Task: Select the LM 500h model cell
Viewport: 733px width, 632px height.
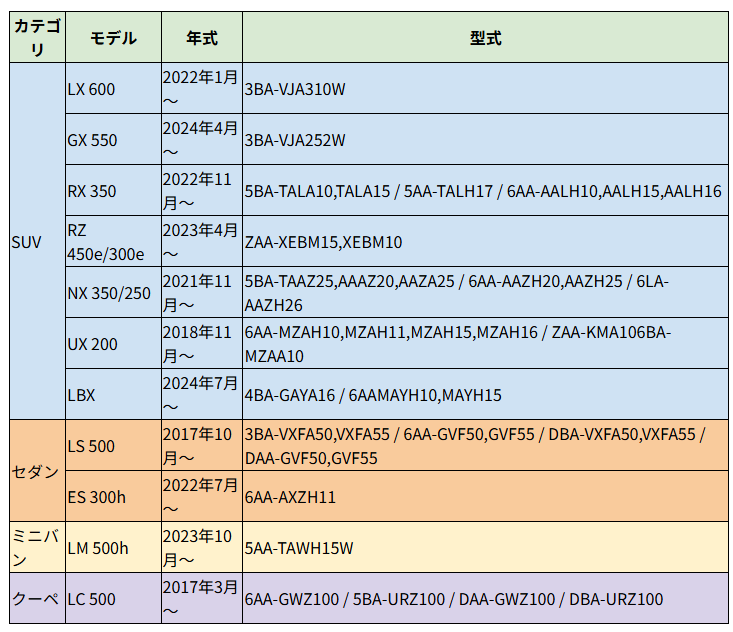Action: pyautogui.click(x=114, y=547)
